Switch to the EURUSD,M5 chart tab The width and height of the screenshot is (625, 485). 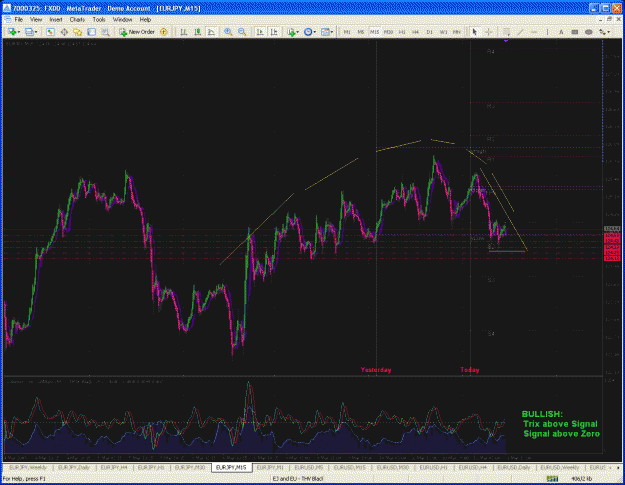(x=309, y=467)
